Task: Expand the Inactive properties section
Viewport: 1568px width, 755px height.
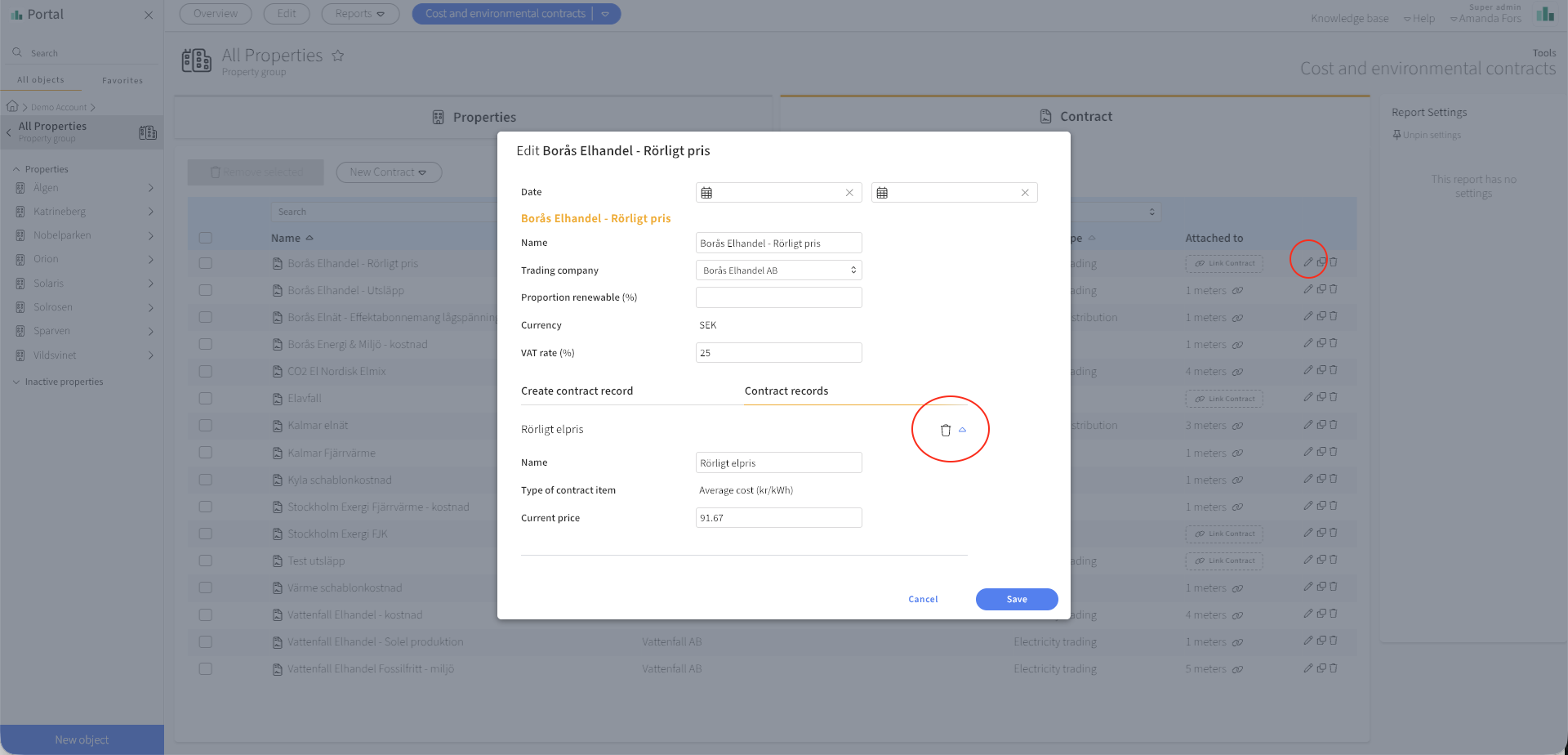Action: (x=58, y=382)
